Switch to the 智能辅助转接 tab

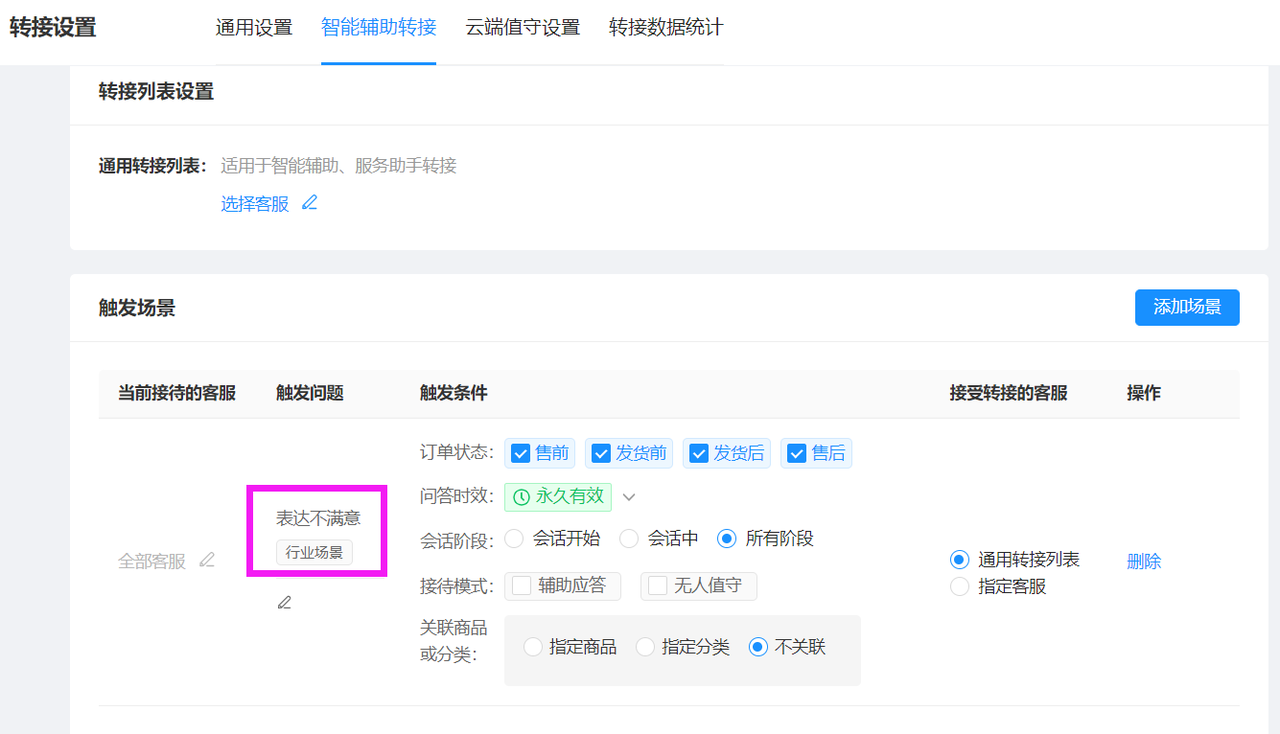tap(379, 27)
